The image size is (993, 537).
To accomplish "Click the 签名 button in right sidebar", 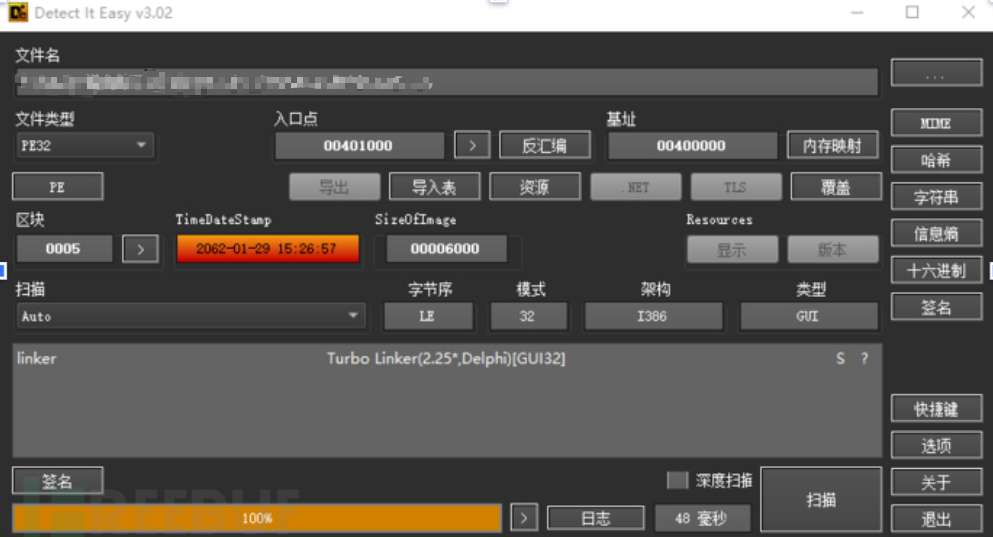I will (x=936, y=307).
